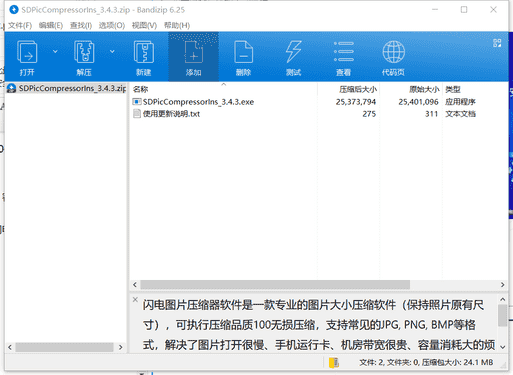Open the Help (帮助) menu

coord(177,25)
